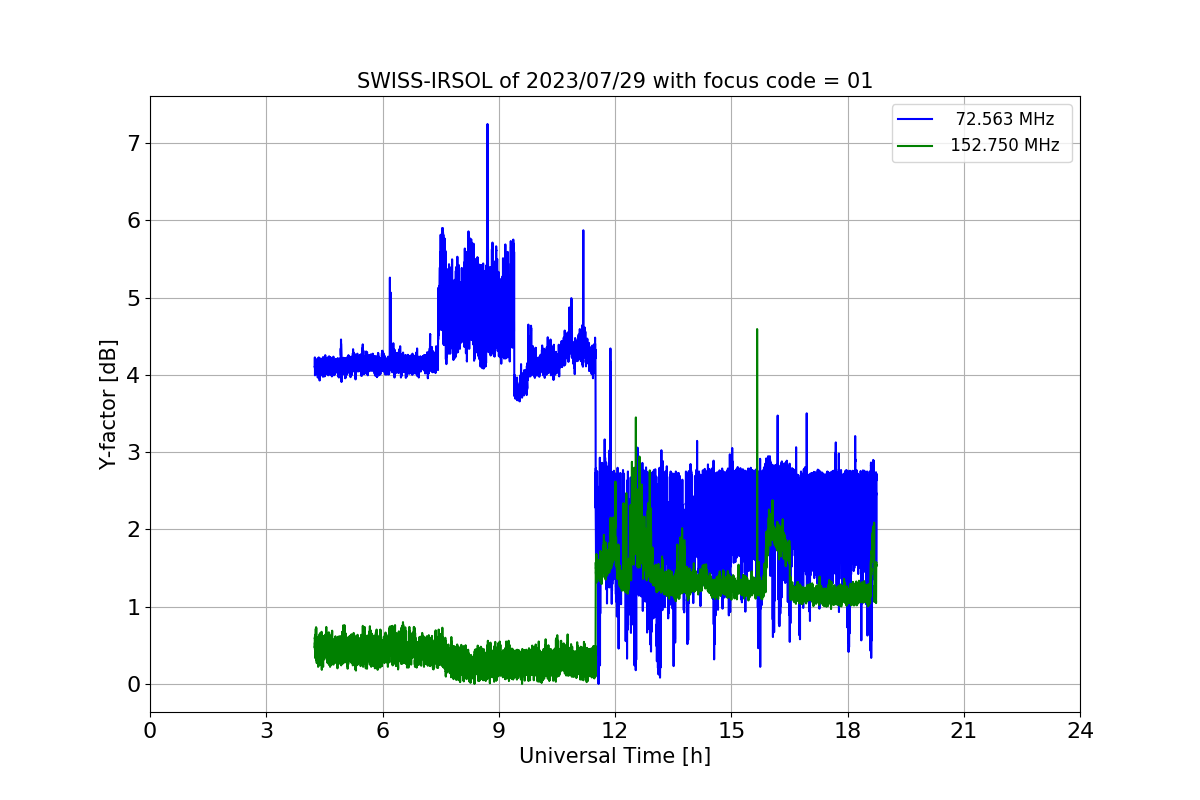Click the Y-factor [dB] axis label
The width and height of the screenshot is (1200, 800).
pyautogui.click(x=108, y=404)
